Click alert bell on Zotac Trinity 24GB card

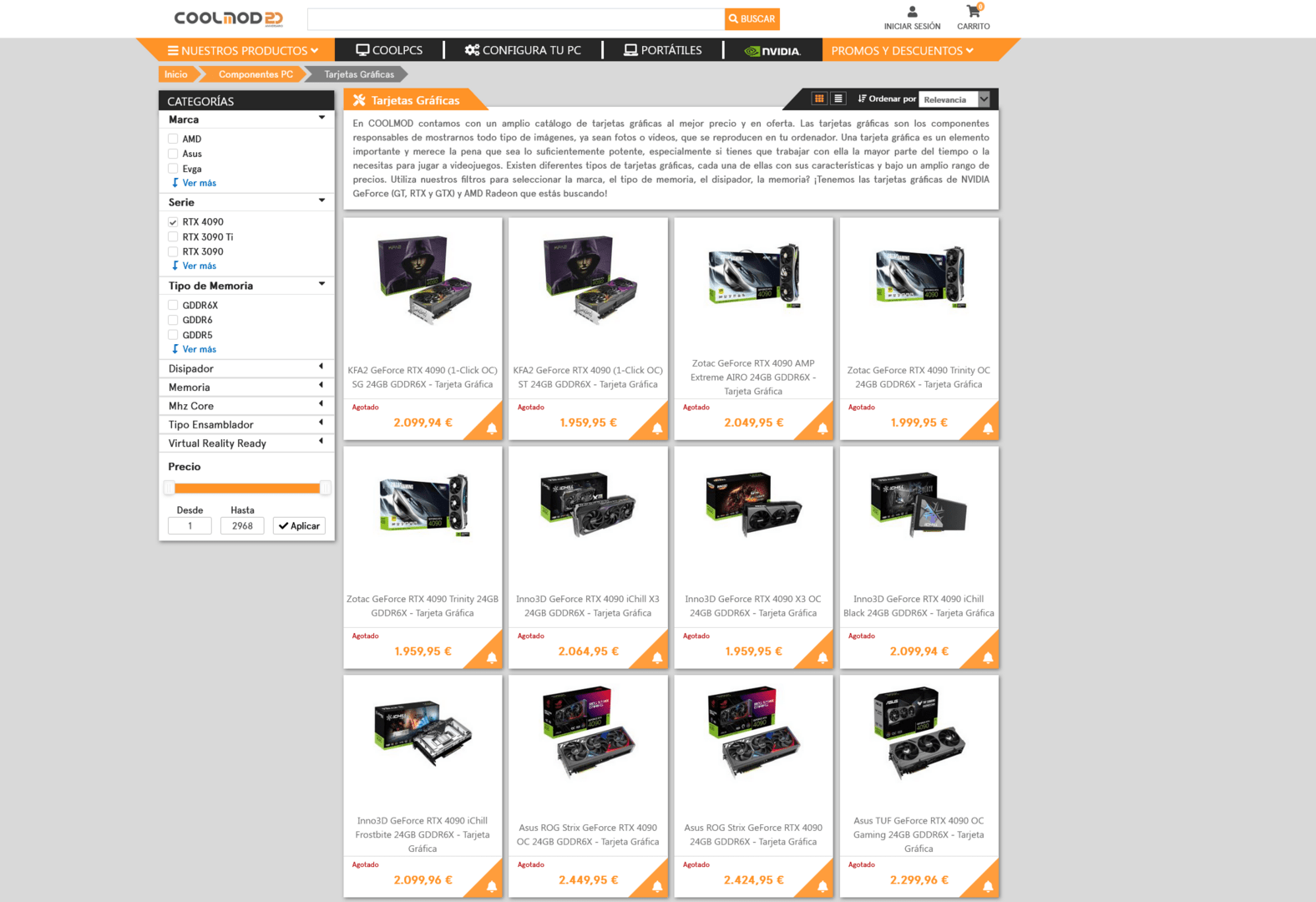click(x=492, y=657)
